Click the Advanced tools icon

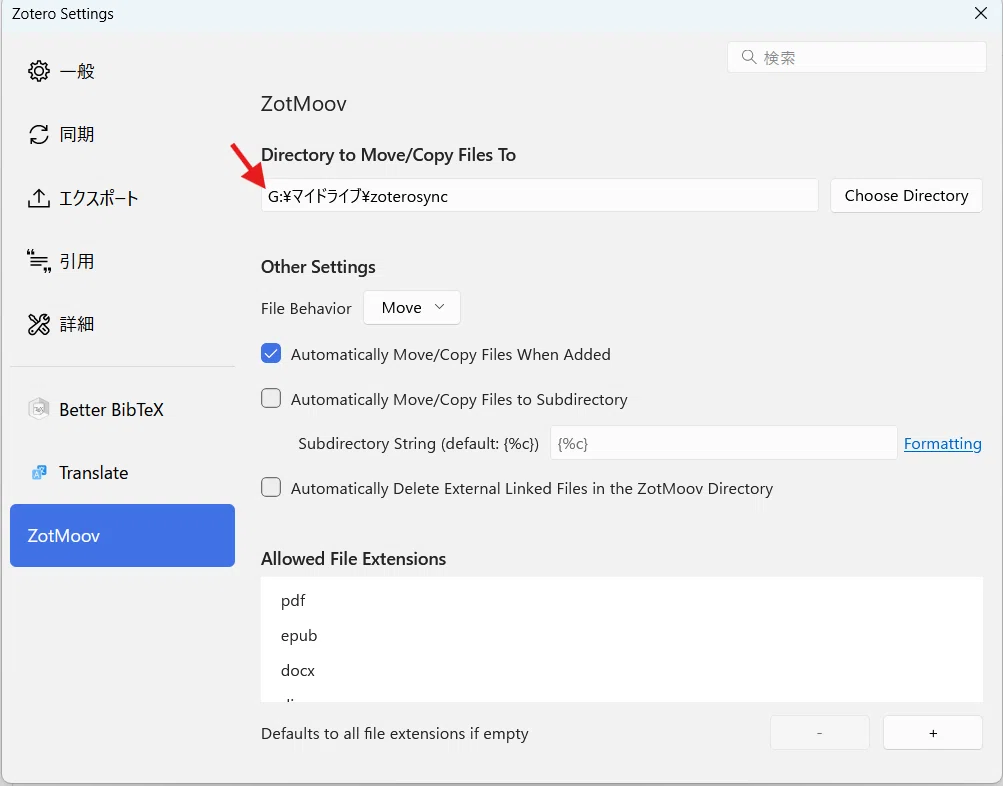tap(38, 324)
